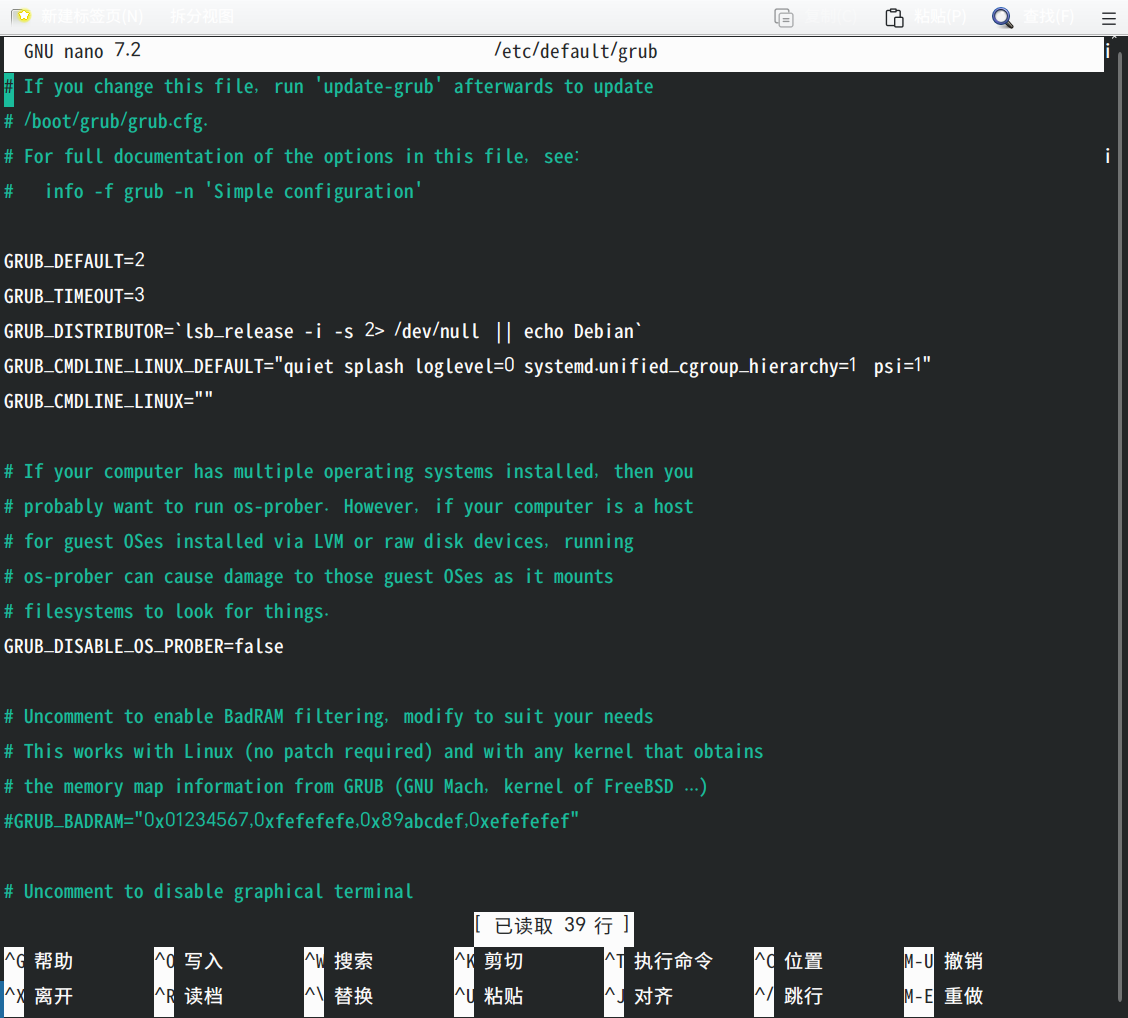Click the ^\ 替换 replace shortcut
The height and width of the screenshot is (1018, 1128).
[339, 996]
